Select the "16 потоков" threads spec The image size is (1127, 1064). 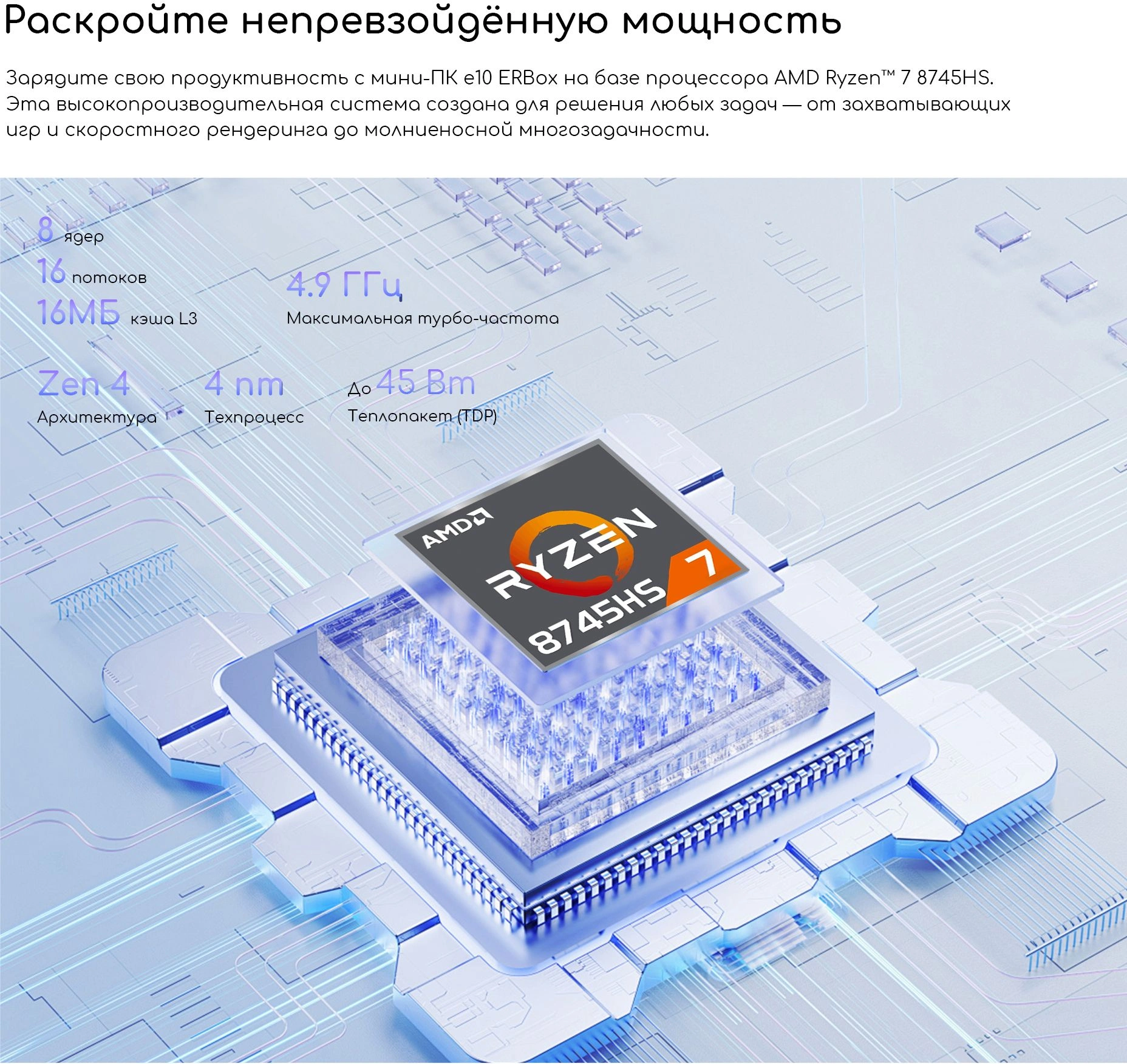92,273
